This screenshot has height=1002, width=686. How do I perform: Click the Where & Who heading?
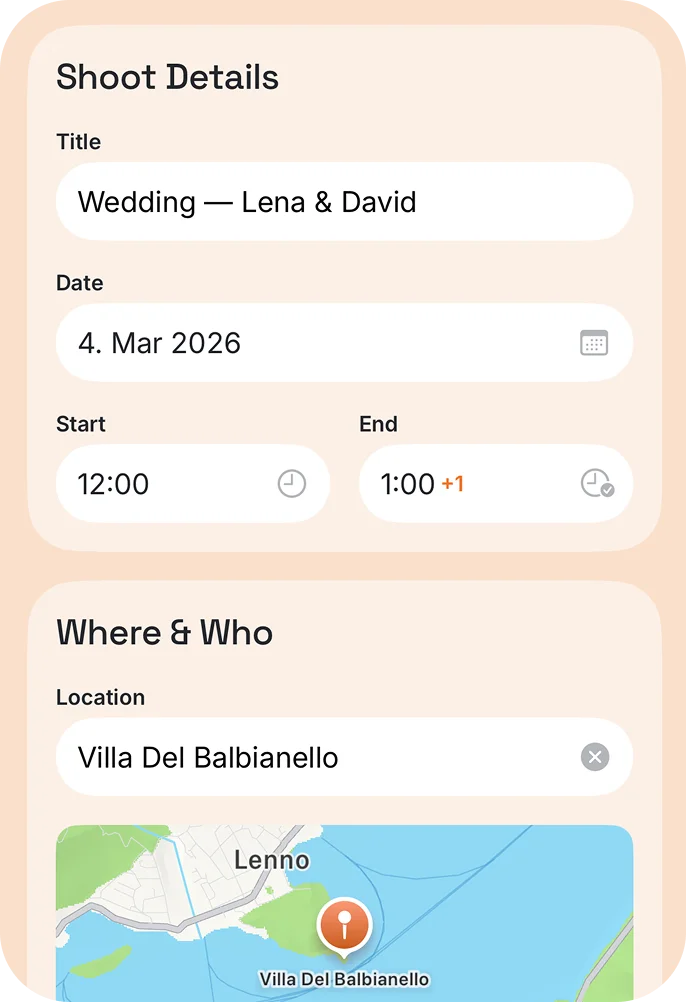pyautogui.click(x=164, y=633)
